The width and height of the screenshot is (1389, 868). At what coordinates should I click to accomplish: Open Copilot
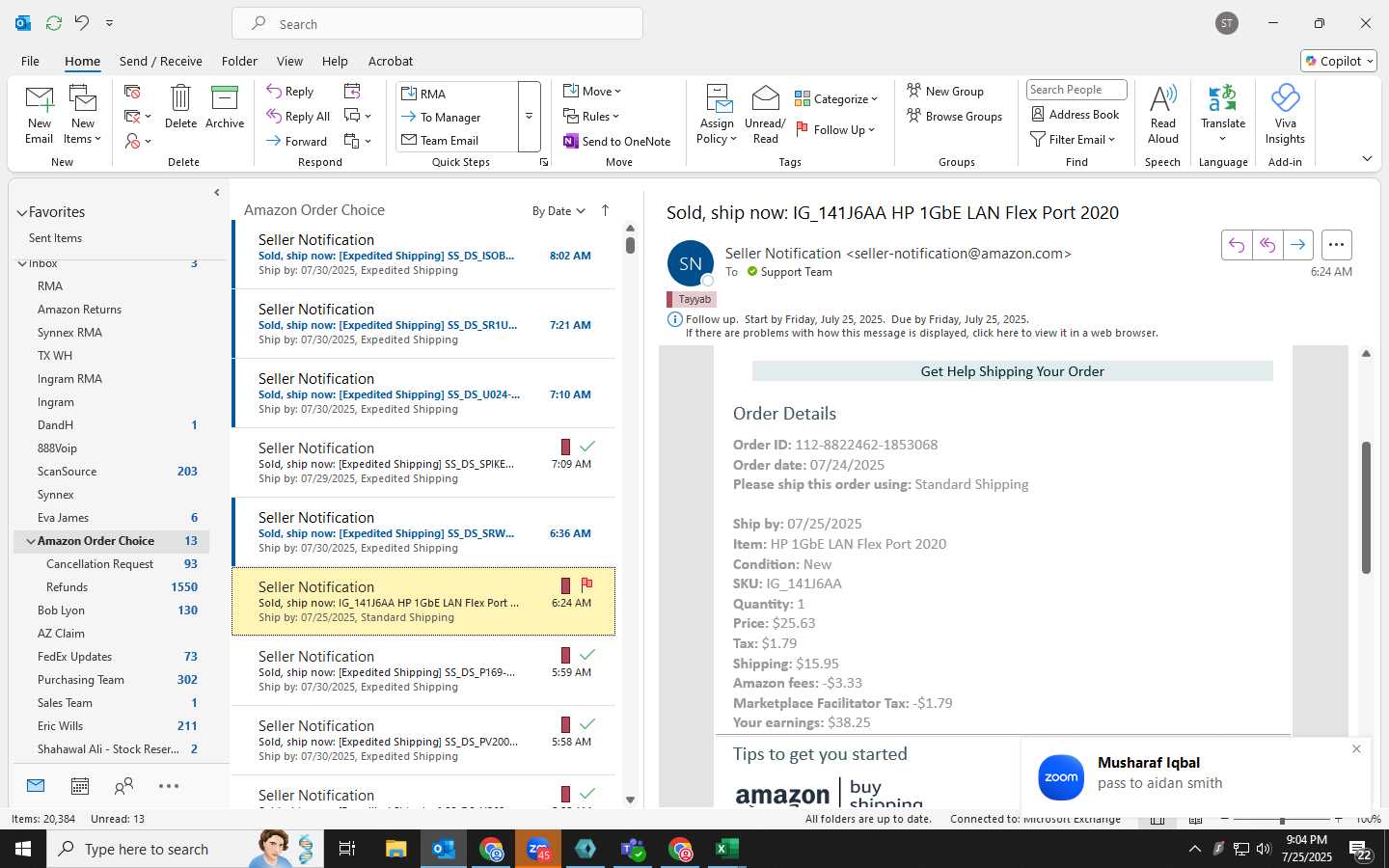point(1339,61)
